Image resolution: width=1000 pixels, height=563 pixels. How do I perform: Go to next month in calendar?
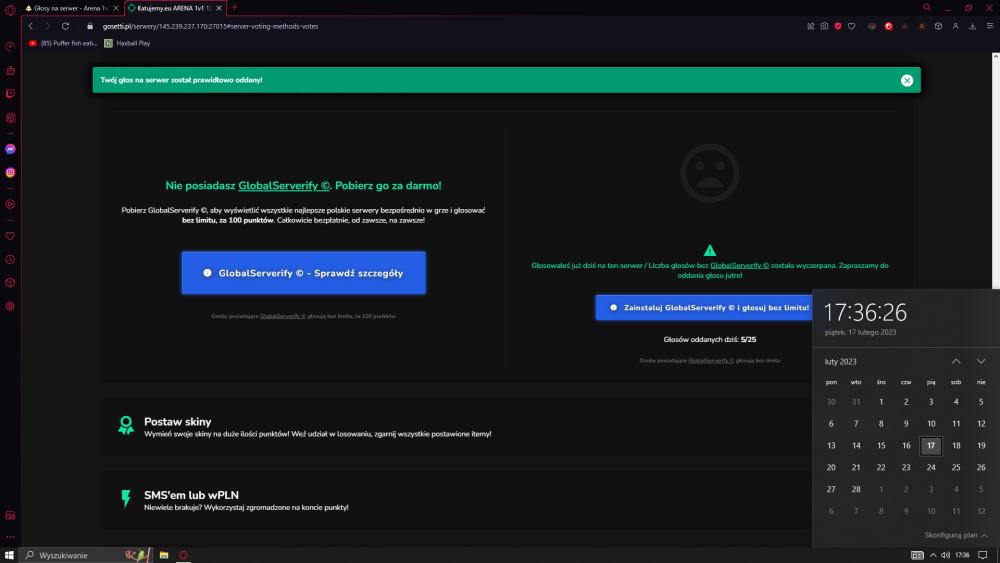pos(981,362)
